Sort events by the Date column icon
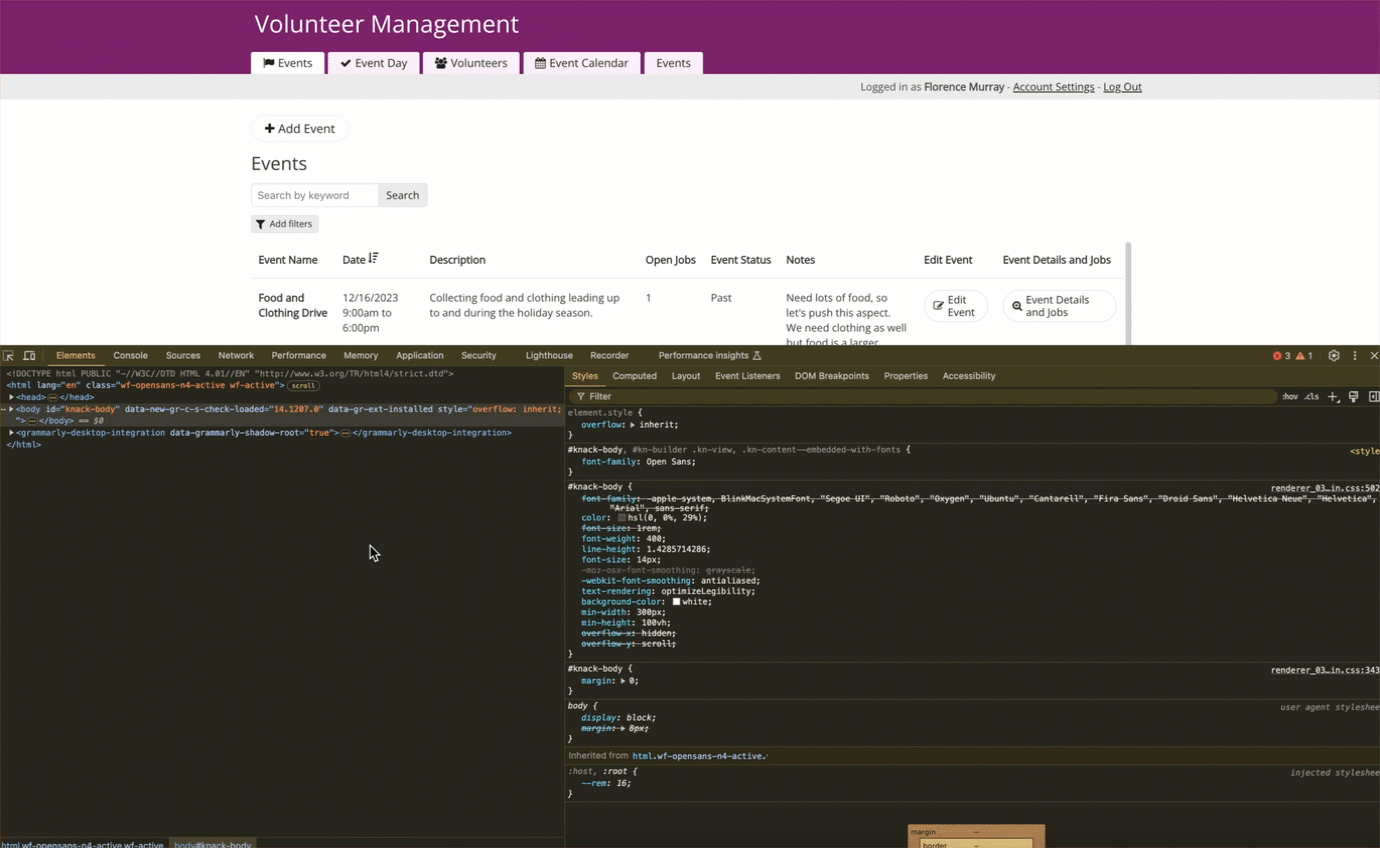1380x848 pixels. click(373, 259)
